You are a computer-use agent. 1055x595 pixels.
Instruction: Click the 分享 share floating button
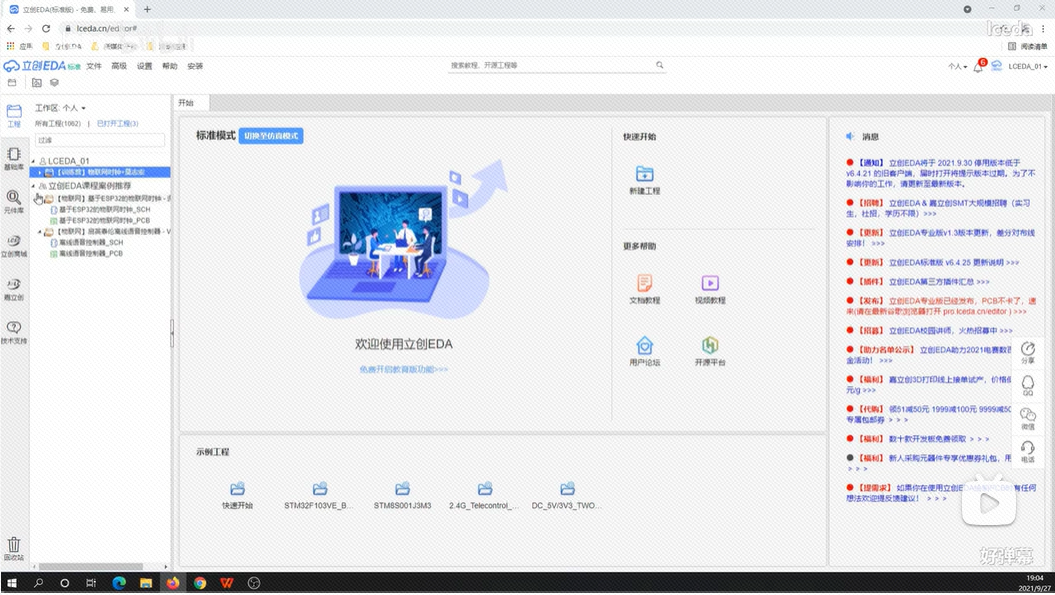1027,353
